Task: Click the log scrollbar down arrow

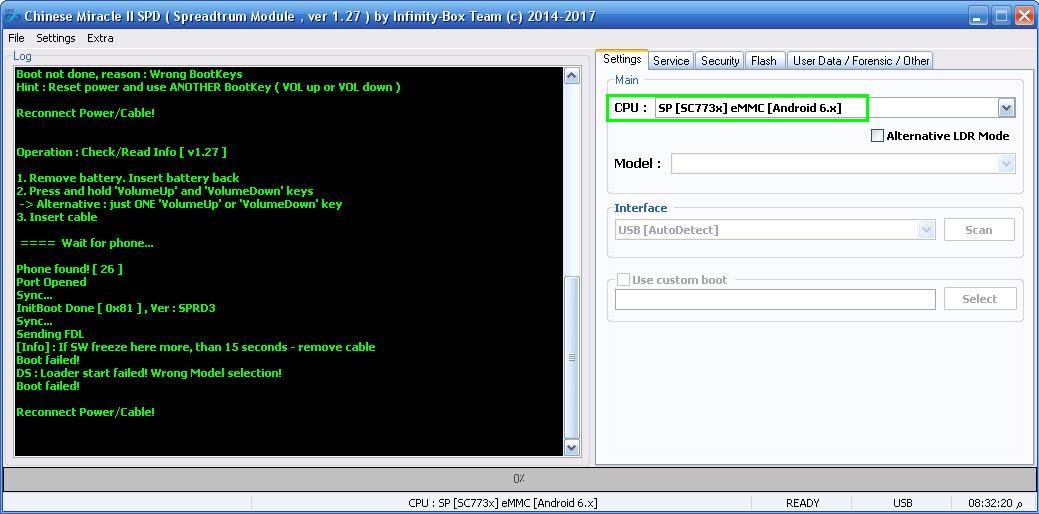Action: (571, 448)
